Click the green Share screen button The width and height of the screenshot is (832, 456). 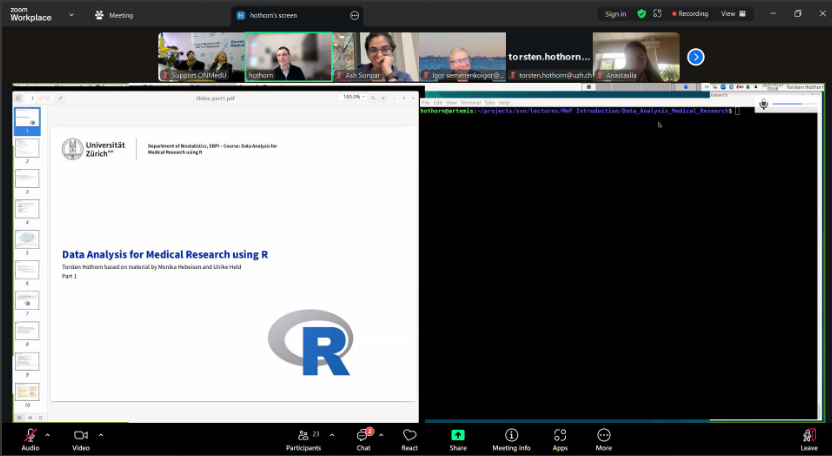458,438
